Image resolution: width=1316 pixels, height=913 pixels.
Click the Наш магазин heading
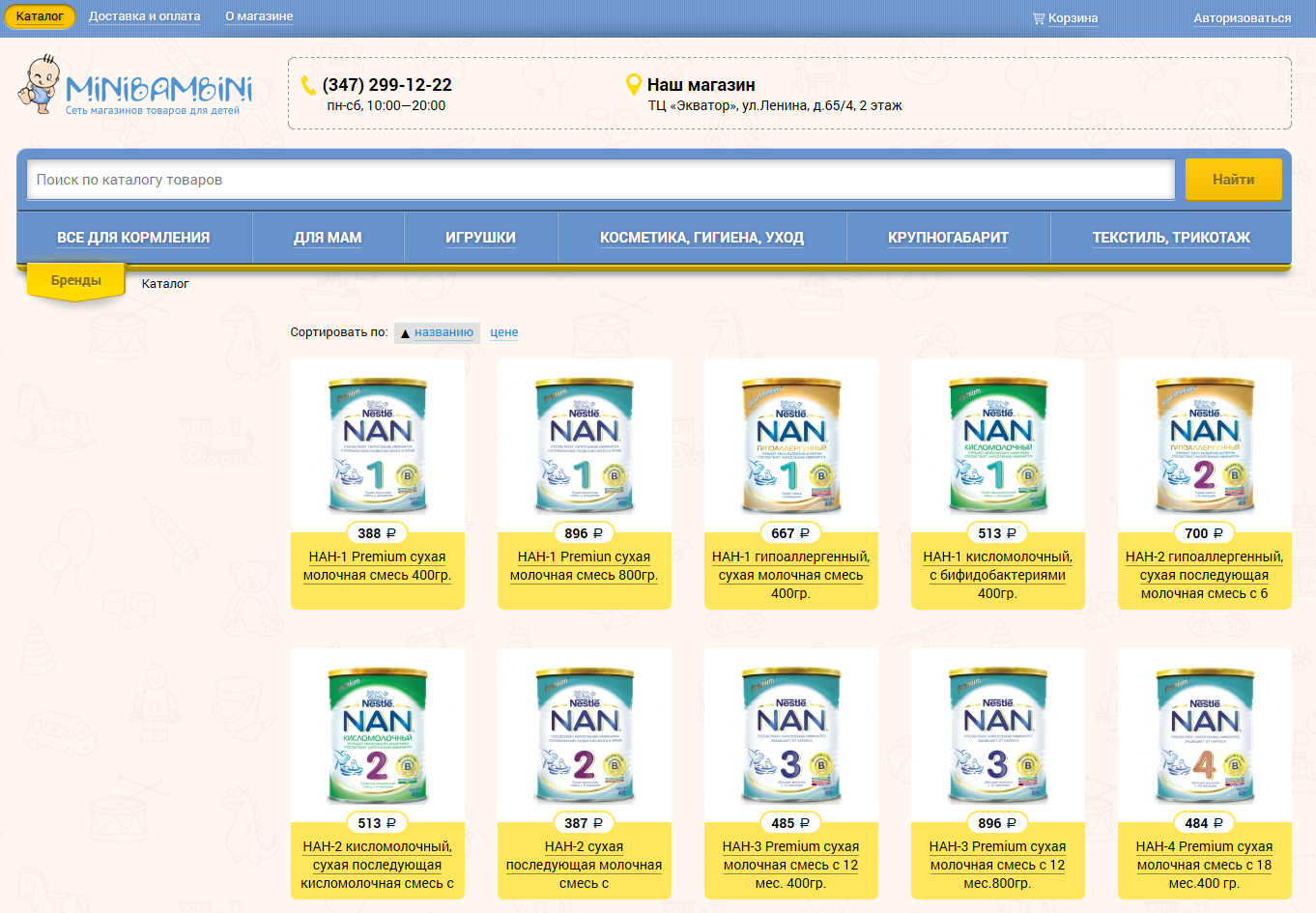click(x=701, y=85)
